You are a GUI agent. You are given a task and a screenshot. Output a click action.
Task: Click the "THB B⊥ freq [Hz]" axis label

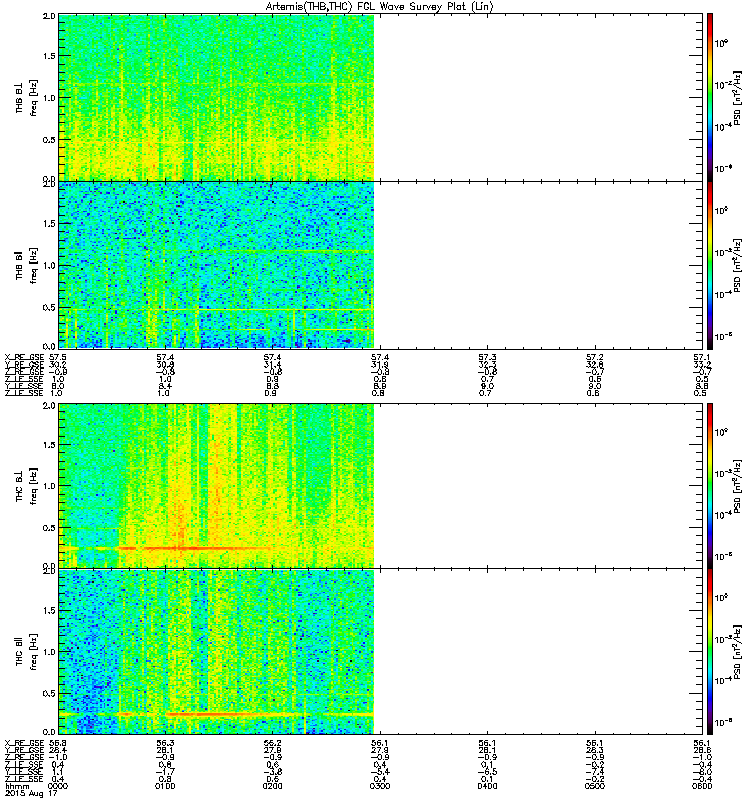click(x=26, y=97)
